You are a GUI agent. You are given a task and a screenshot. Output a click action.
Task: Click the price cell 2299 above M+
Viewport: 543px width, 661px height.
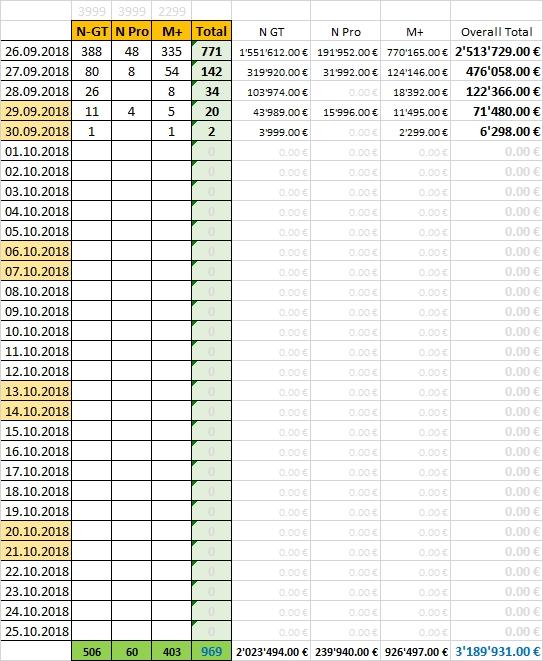pyautogui.click(x=172, y=11)
